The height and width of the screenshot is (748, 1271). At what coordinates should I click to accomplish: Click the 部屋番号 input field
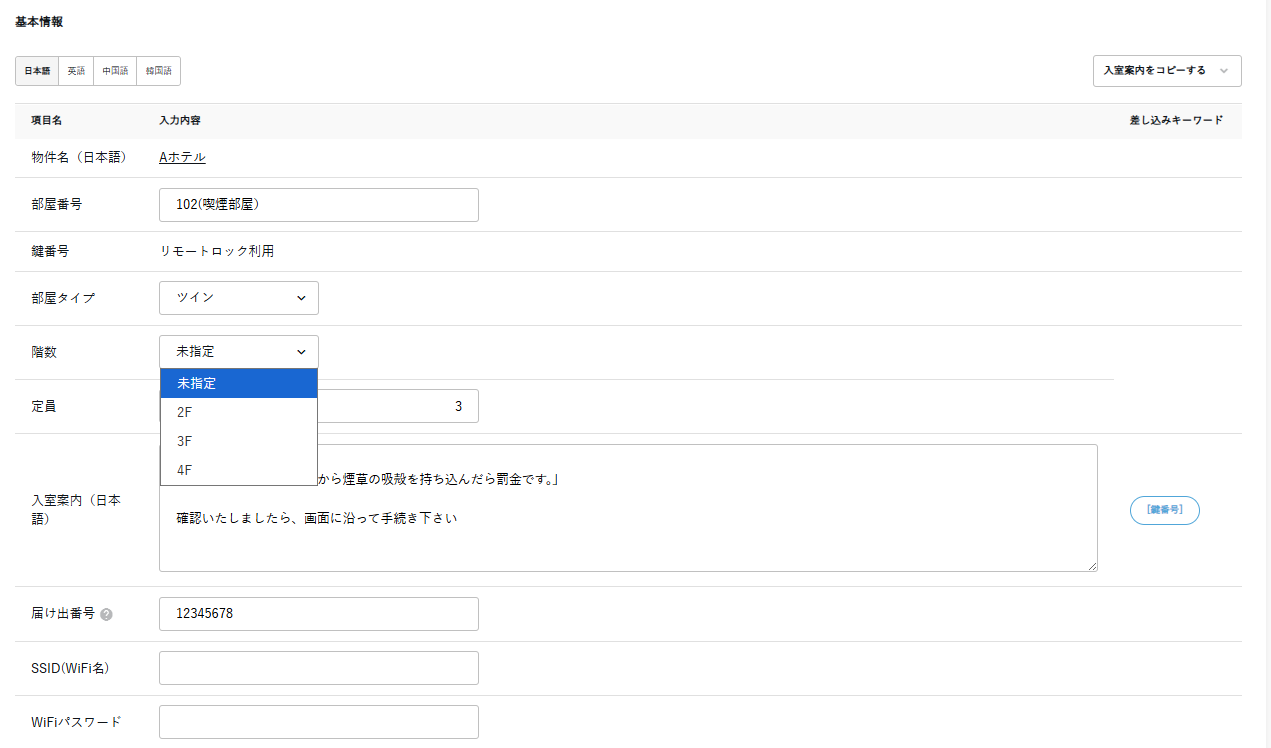pos(318,205)
